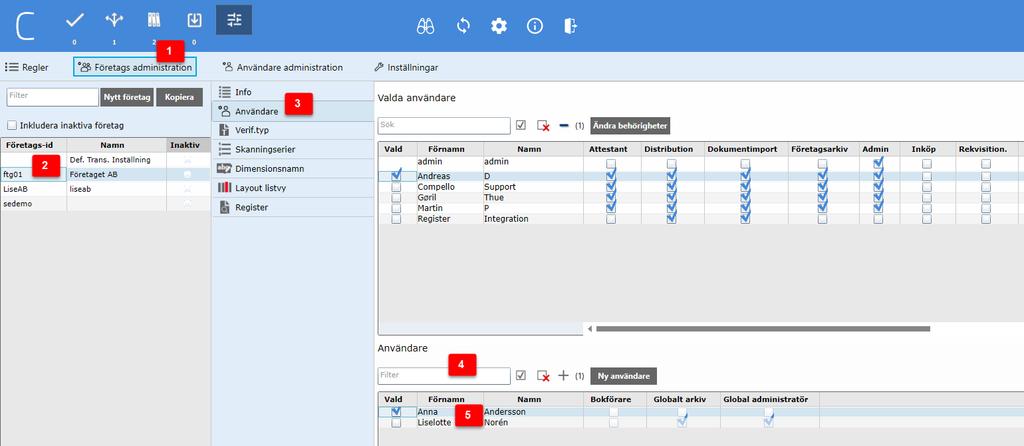Screen dimensions: 1024x446
Task: Sort by Dokumentimport column header
Action: [745, 149]
